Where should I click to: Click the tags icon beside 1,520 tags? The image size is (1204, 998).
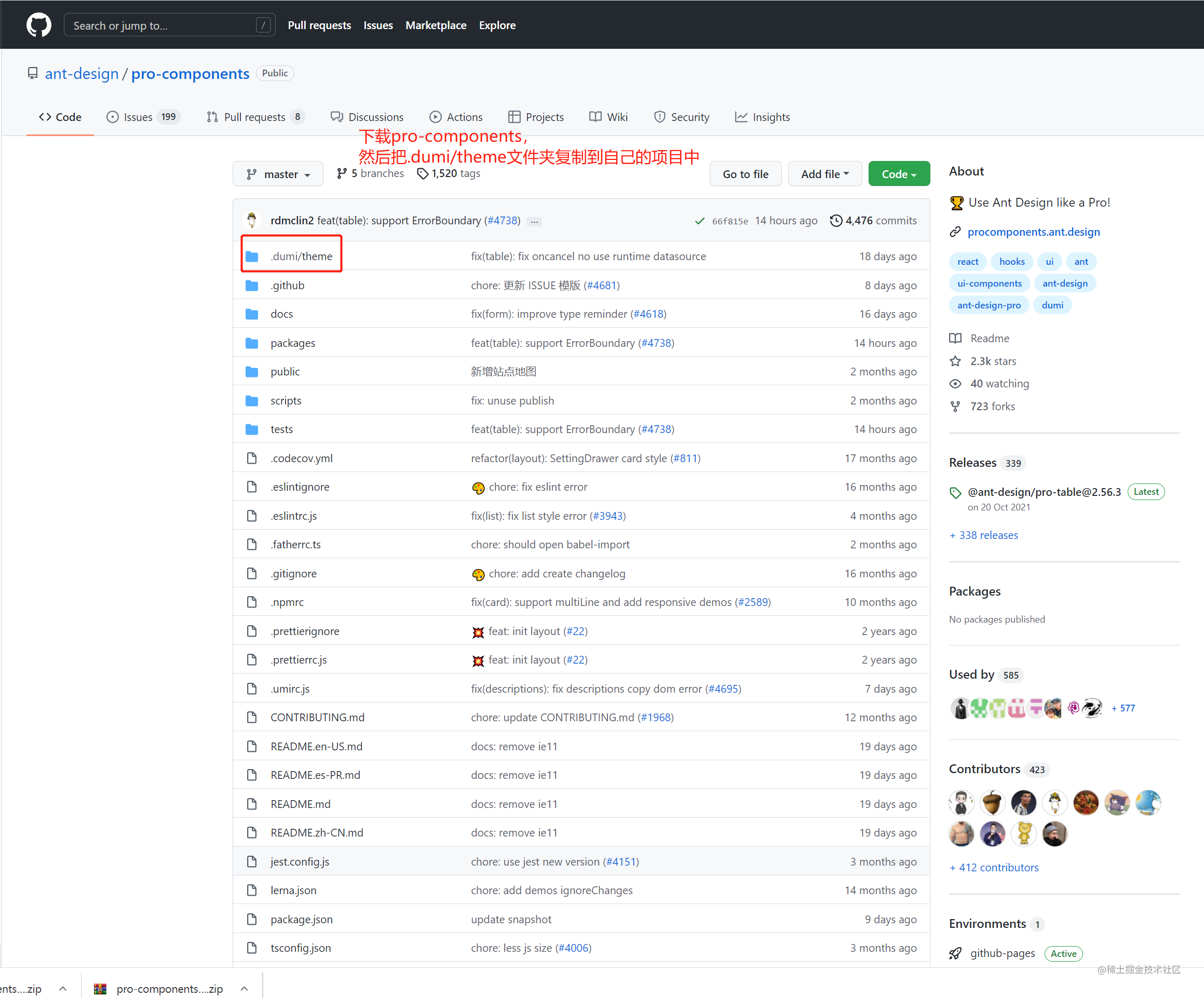423,174
